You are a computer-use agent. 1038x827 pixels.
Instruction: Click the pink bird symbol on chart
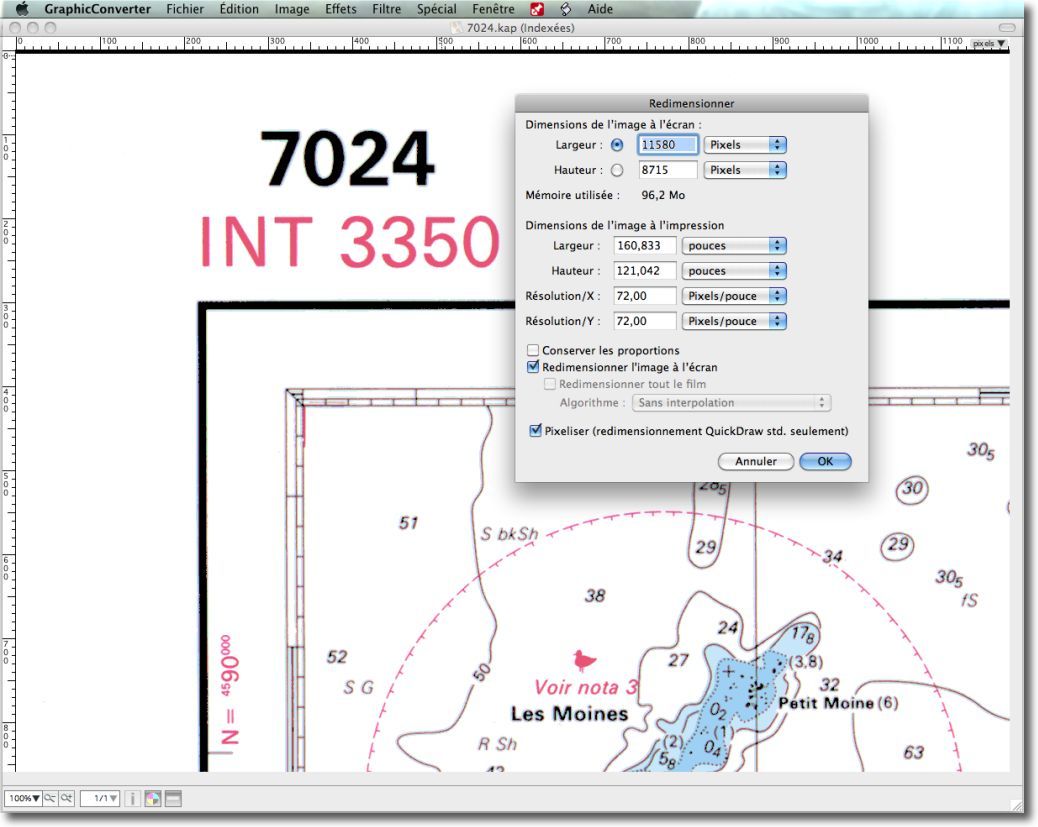tap(584, 659)
